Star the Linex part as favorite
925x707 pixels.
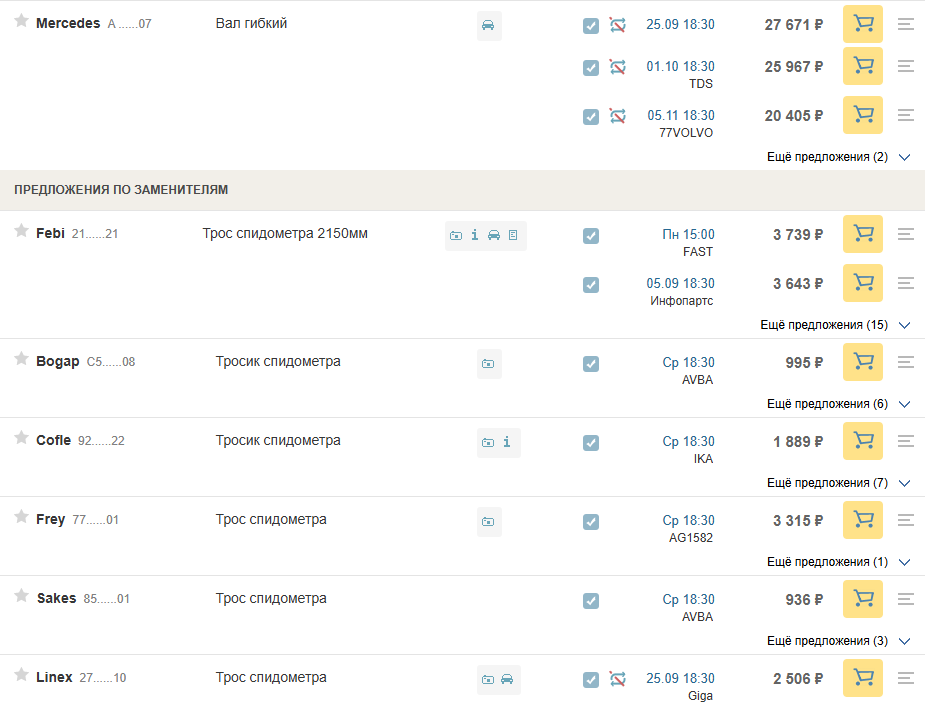click(21, 676)
